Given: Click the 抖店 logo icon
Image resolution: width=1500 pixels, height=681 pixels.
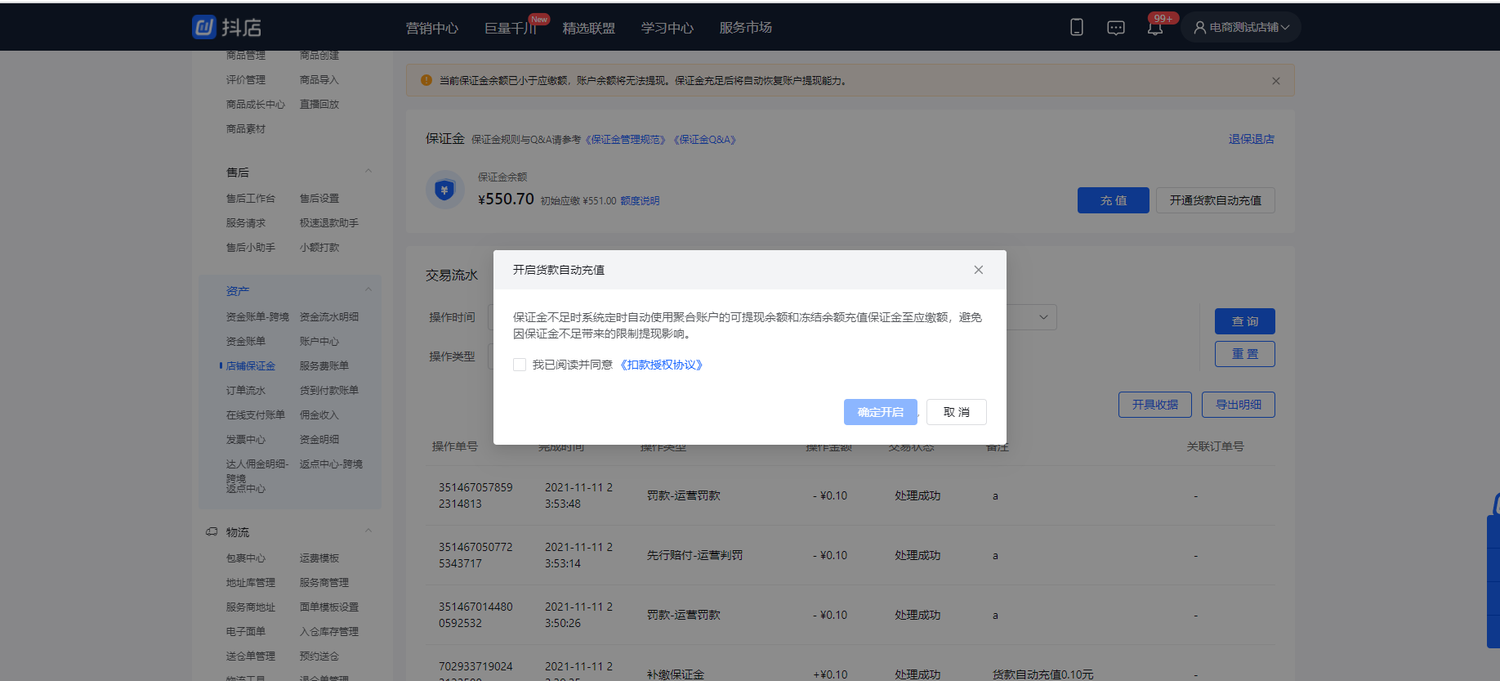Looking at the screenshot, I should click(x=203, y=26).
